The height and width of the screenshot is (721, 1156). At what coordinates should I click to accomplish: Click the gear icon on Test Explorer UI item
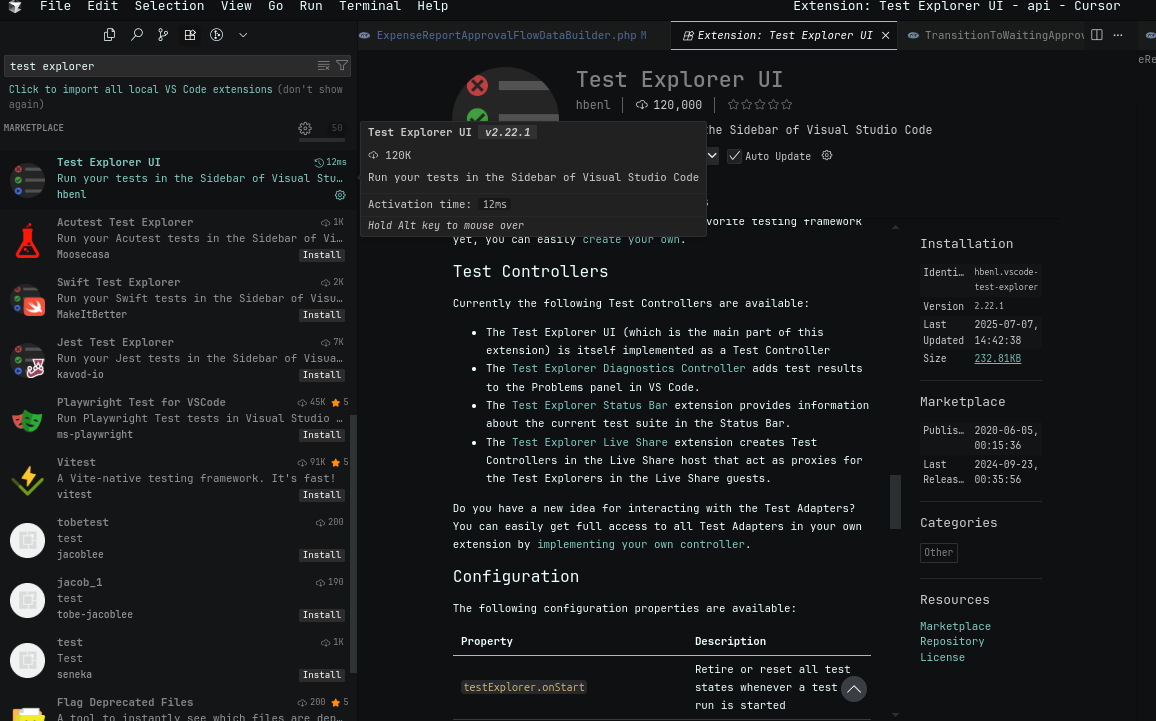click(340, 195)
